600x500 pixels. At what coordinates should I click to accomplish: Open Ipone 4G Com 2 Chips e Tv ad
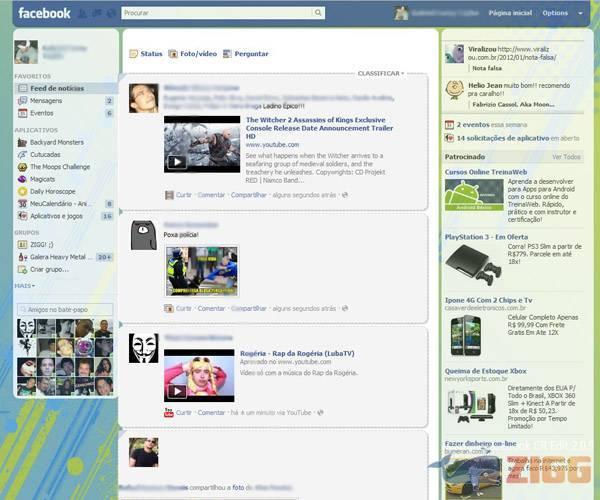488,300
